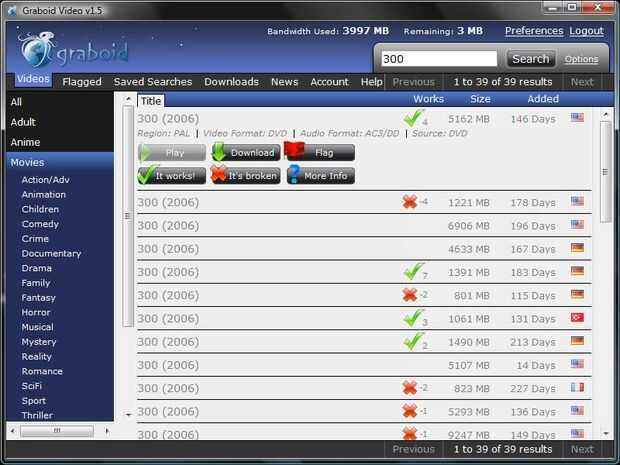Screen dimensions: 620x465
Task: Click the German flag on the 167 Days row
Action: [577, 248]
